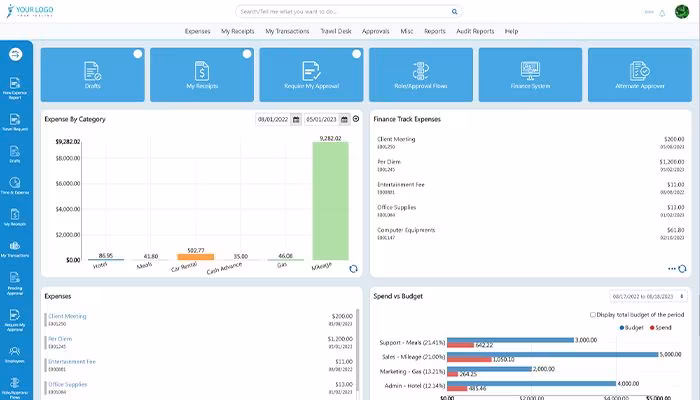Image resolution: width=700 pixels, height=400 pixels.
Task: Click Sales - Mileage red spend bar
Action: coord(469,359)
